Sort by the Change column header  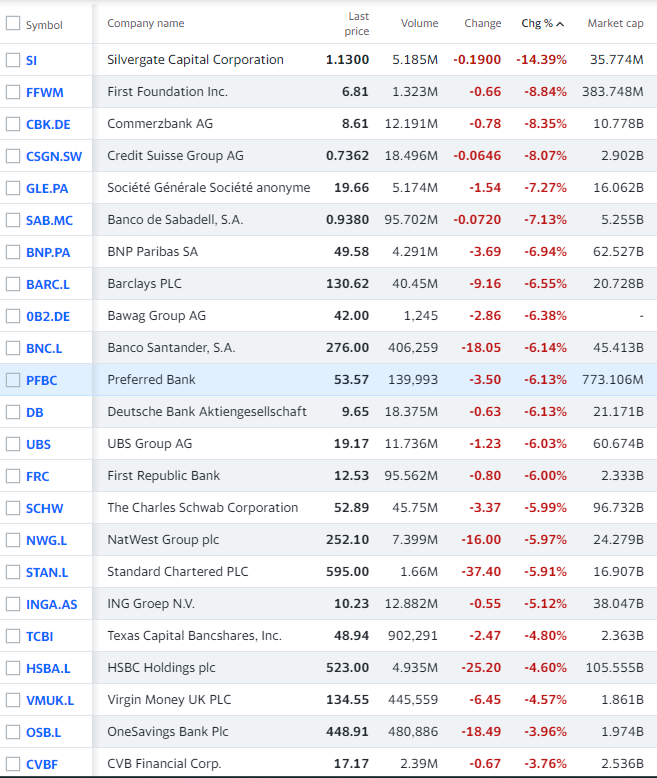coord(483,24)
